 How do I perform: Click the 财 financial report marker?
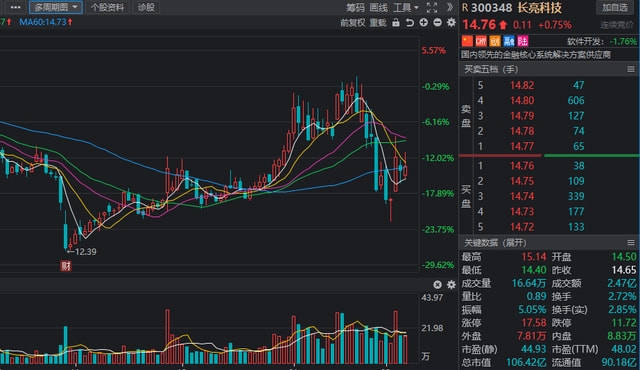66,266
